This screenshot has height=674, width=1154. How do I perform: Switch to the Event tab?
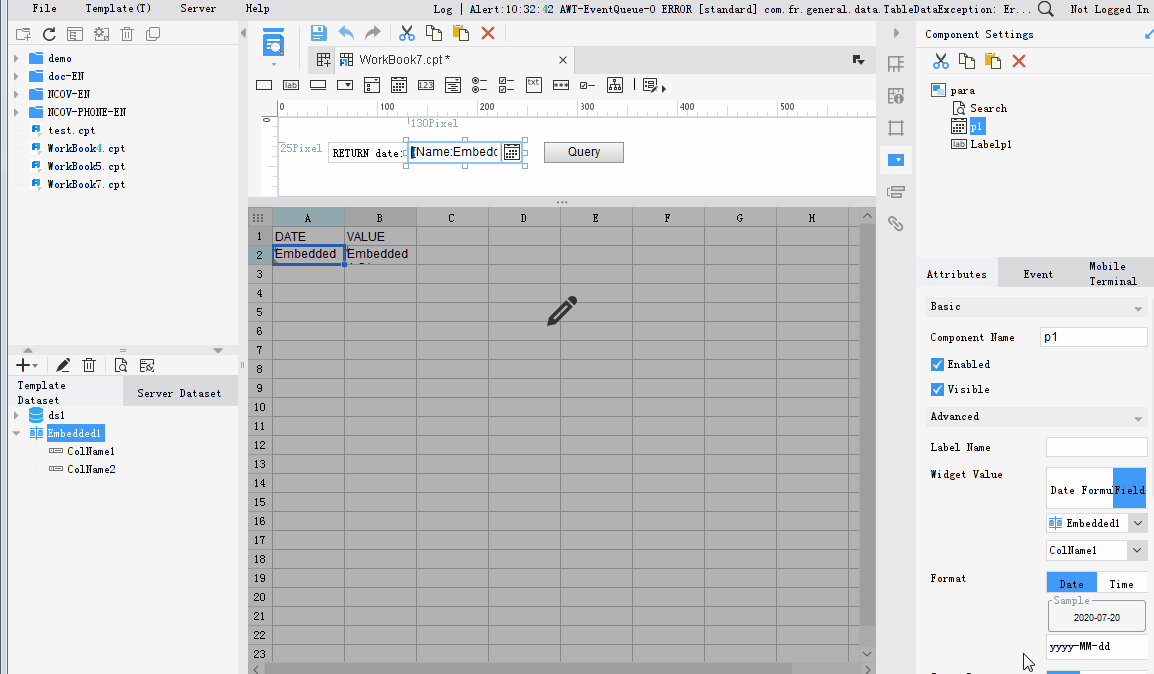(1038, 274)
